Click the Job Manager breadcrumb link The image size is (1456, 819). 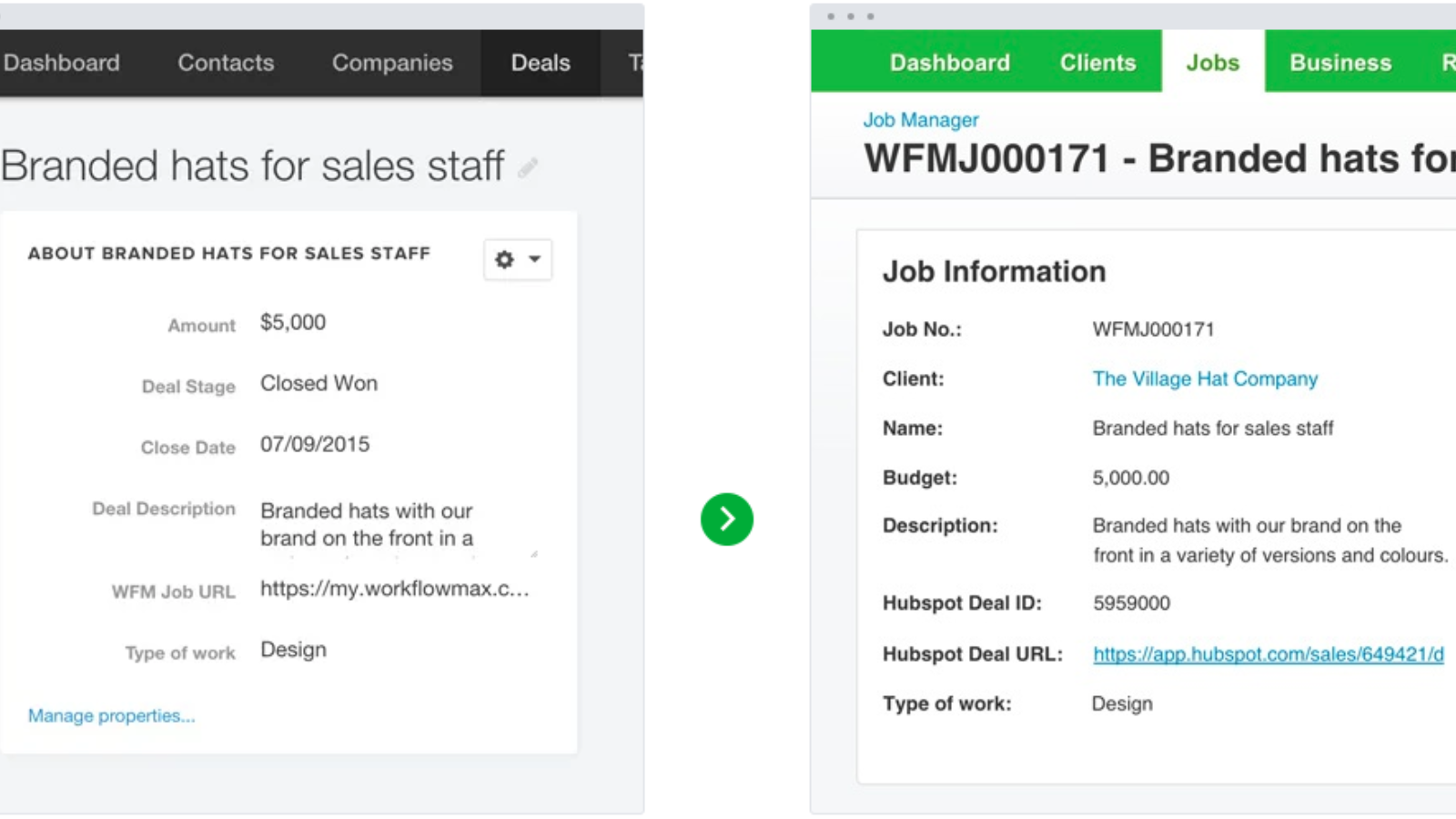click(920, 119)
